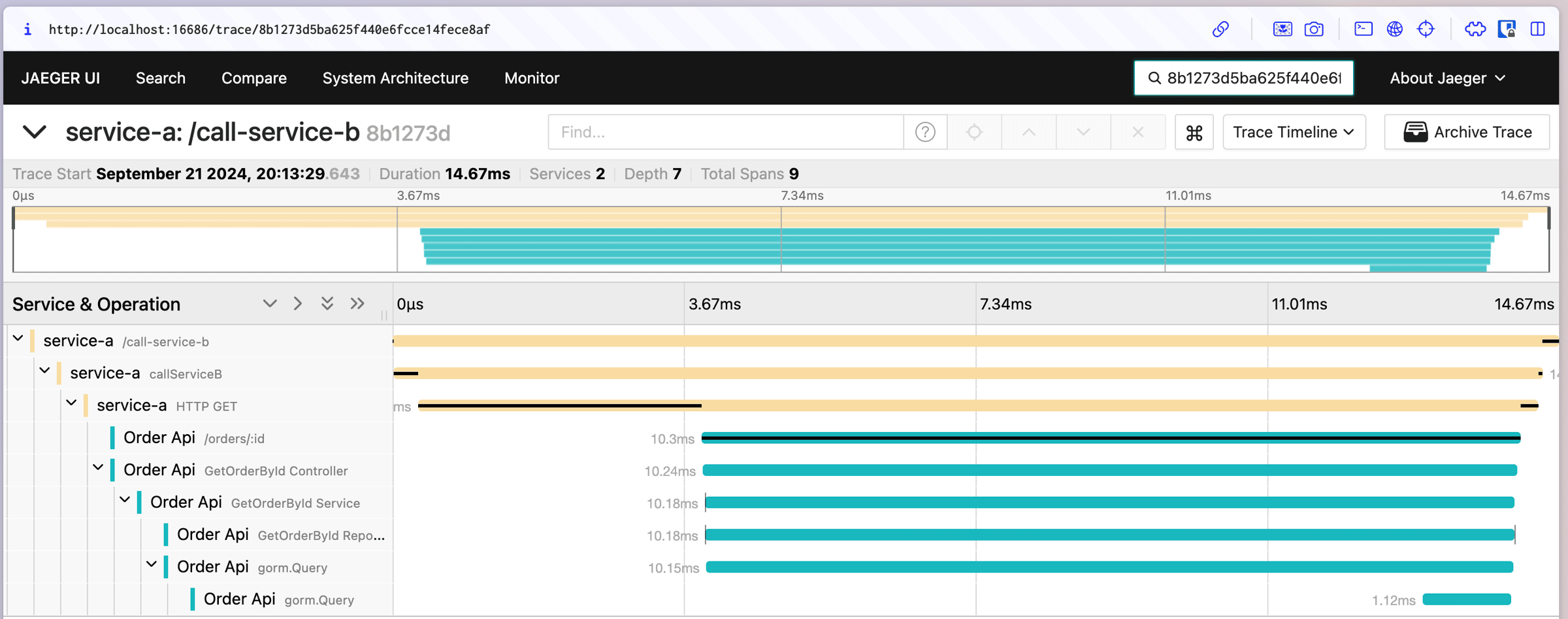
Task: Go to next search result arrow
Action: 1083,132
